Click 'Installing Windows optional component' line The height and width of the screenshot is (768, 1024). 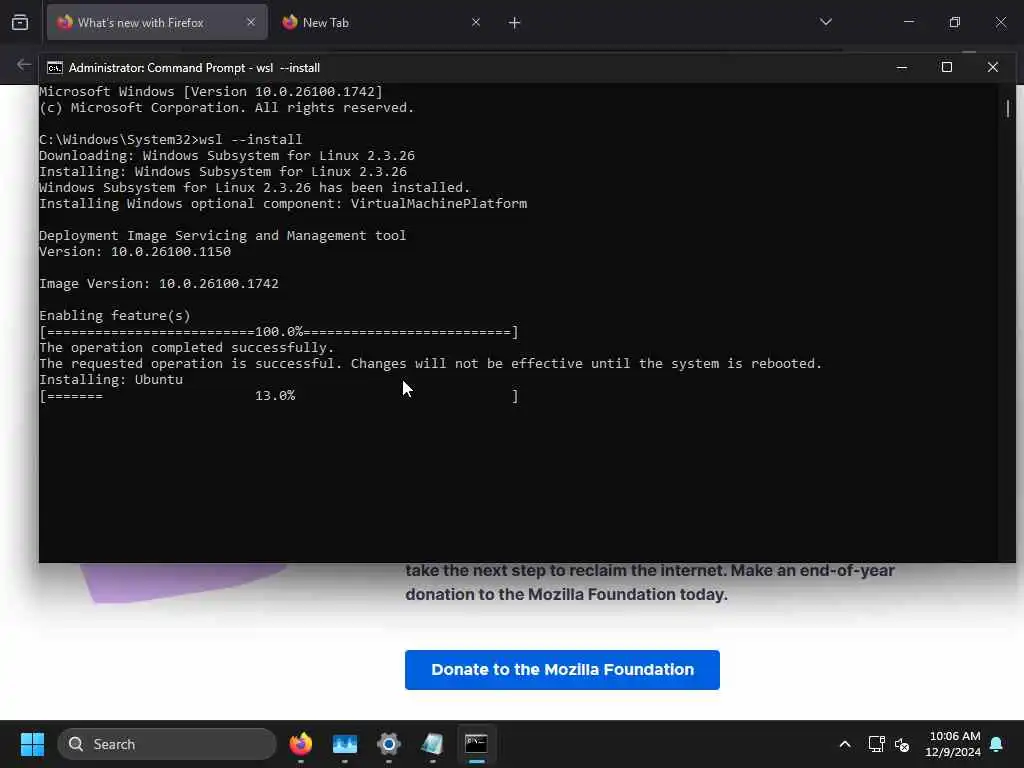tap(283, 204)
